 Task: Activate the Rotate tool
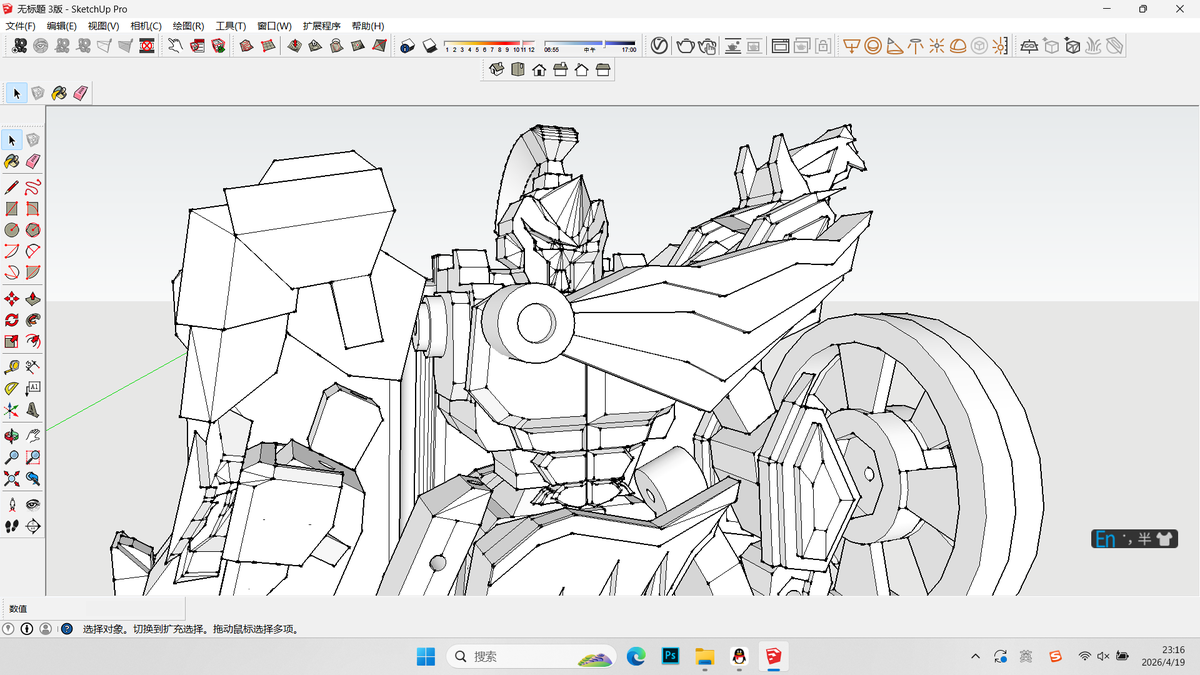(x=12, y=320)
